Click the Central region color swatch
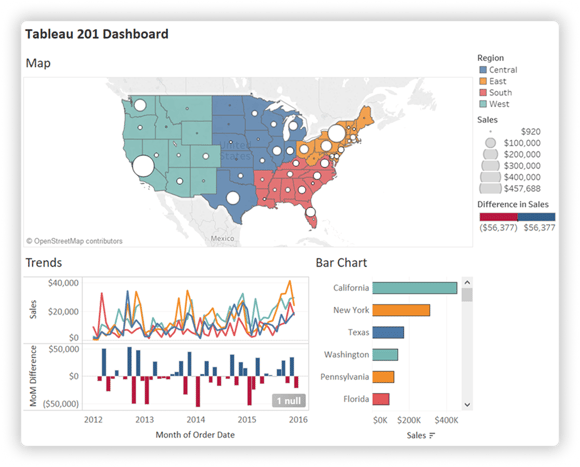This screenshot has height=467, width=580. tap(483, 70)
